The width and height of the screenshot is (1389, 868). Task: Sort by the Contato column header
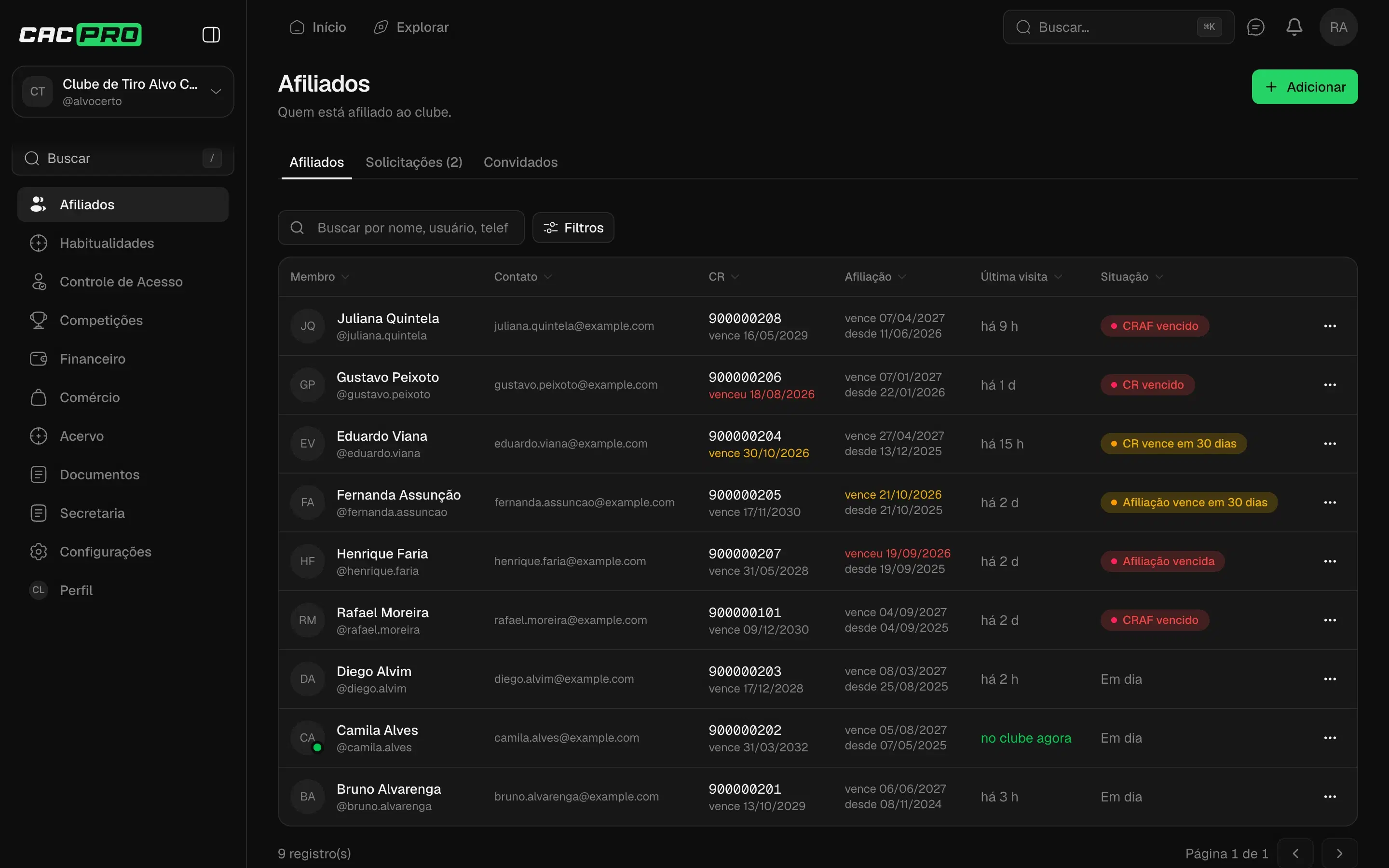522,277
